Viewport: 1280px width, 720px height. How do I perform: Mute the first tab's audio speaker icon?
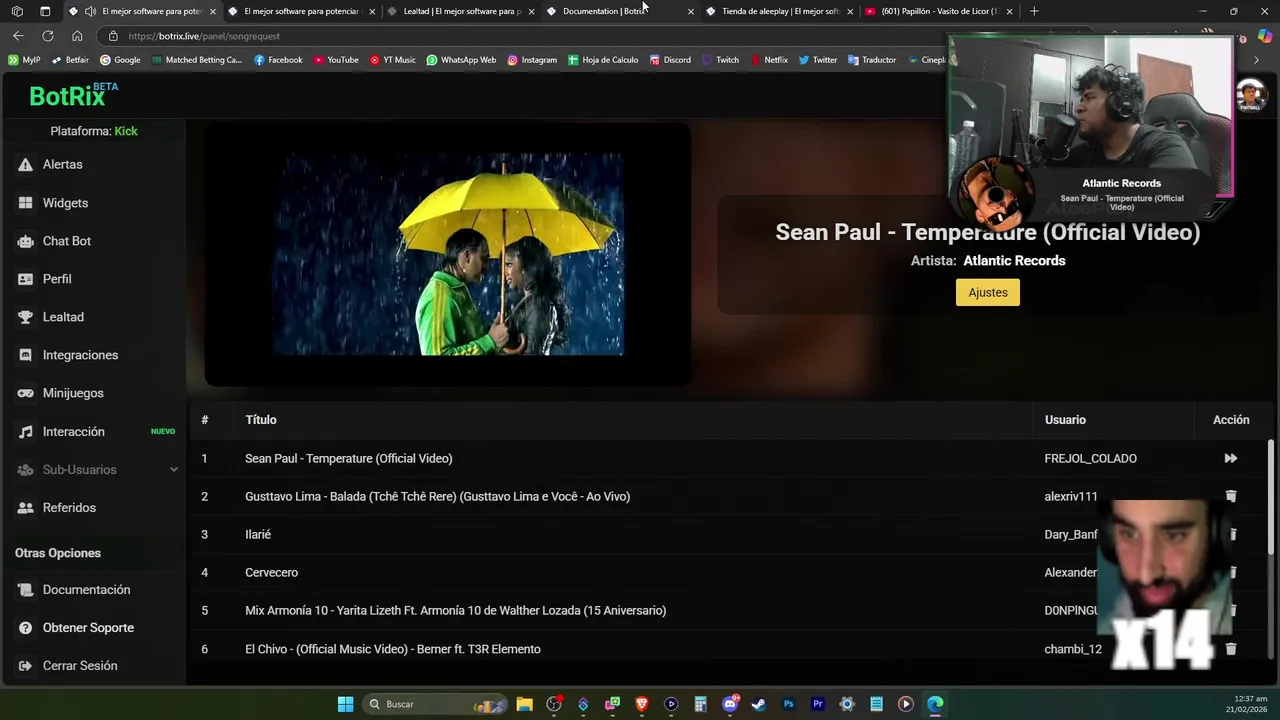(90, 11)
